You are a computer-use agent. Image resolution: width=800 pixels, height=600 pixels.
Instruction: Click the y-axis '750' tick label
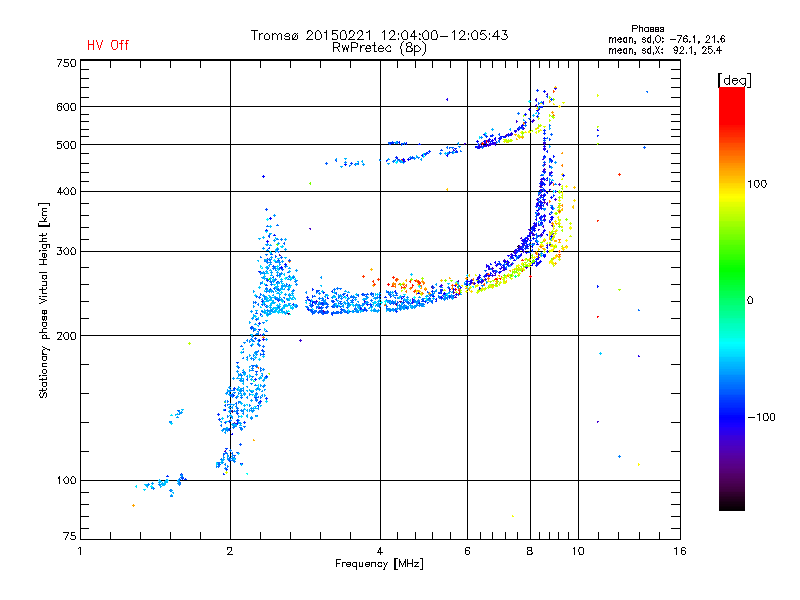click(66, 63)
